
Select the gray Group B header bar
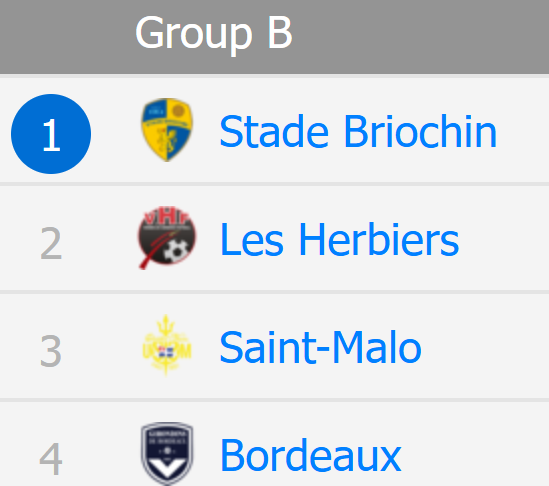(x=274, y=37)
